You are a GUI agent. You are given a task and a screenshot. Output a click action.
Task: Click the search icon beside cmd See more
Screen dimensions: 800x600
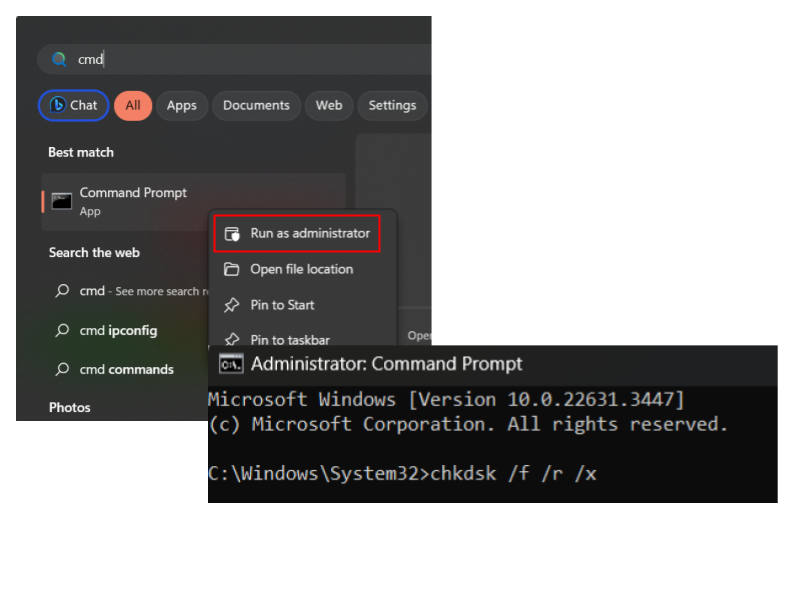tap(62, 291)
